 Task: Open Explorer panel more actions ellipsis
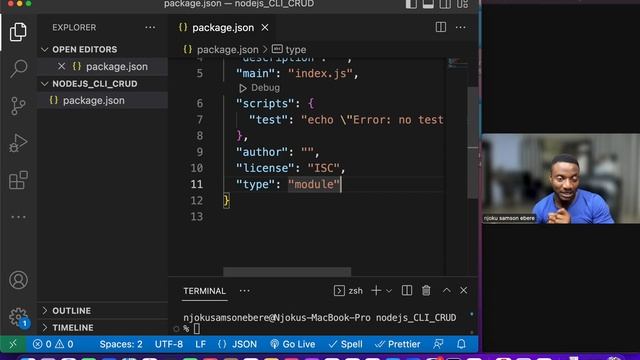150,27
